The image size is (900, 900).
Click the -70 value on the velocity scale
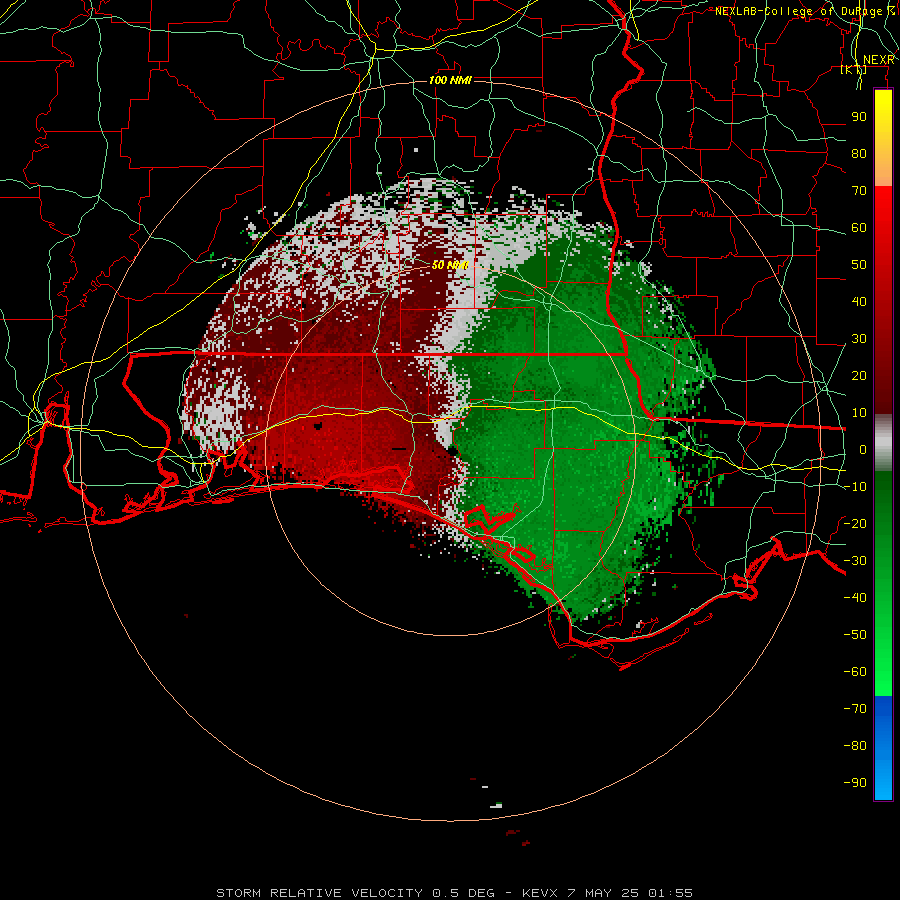point(855,709)
